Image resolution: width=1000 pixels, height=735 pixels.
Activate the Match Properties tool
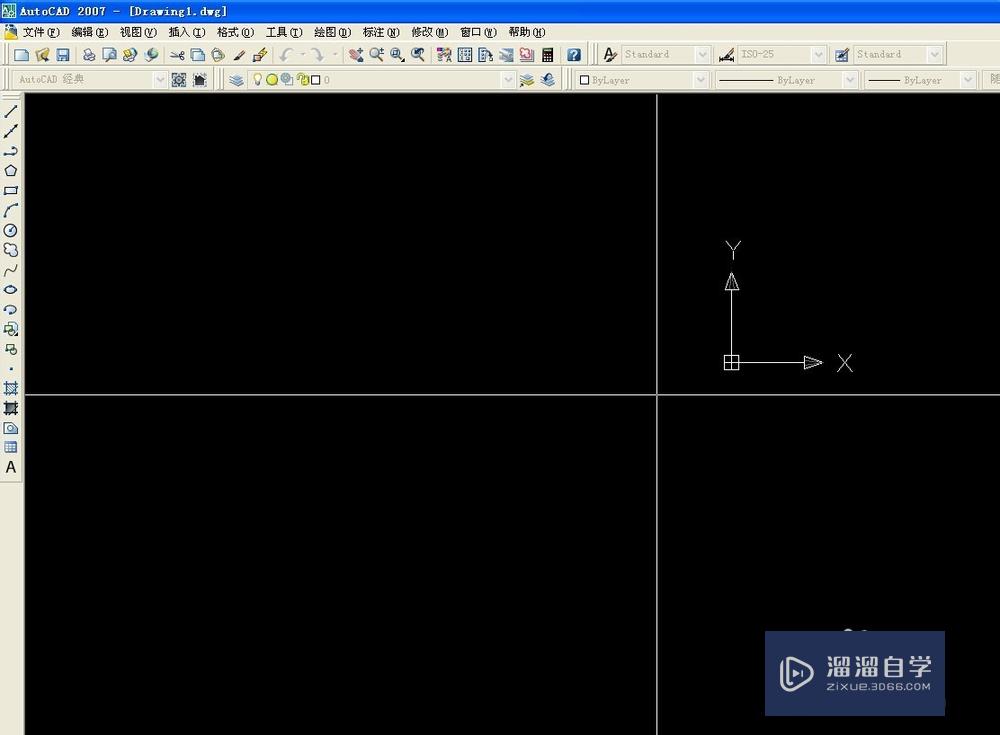(x=240, y=54)
